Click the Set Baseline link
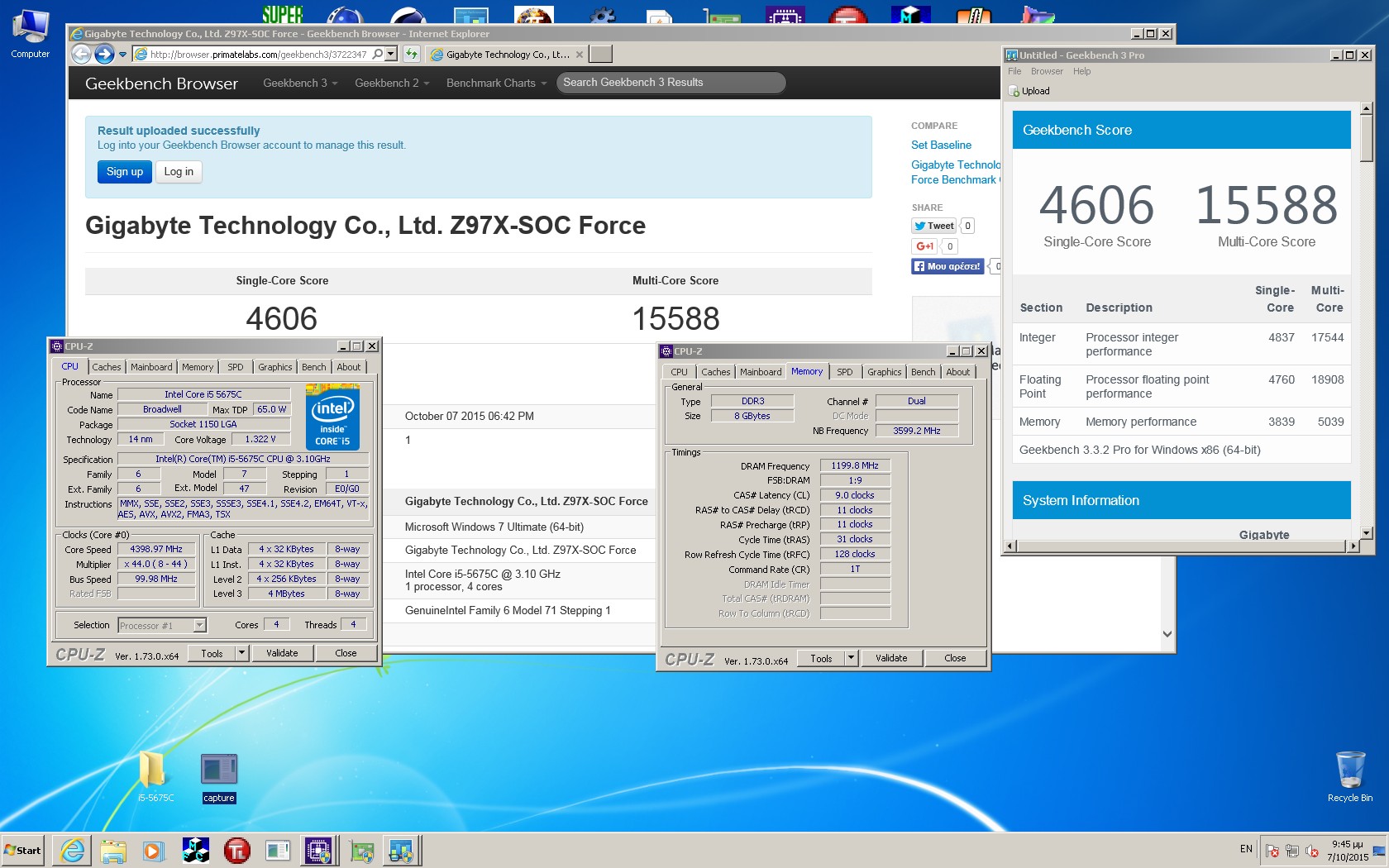This screenshot has height=868, width=1389. tap(941, 145)
